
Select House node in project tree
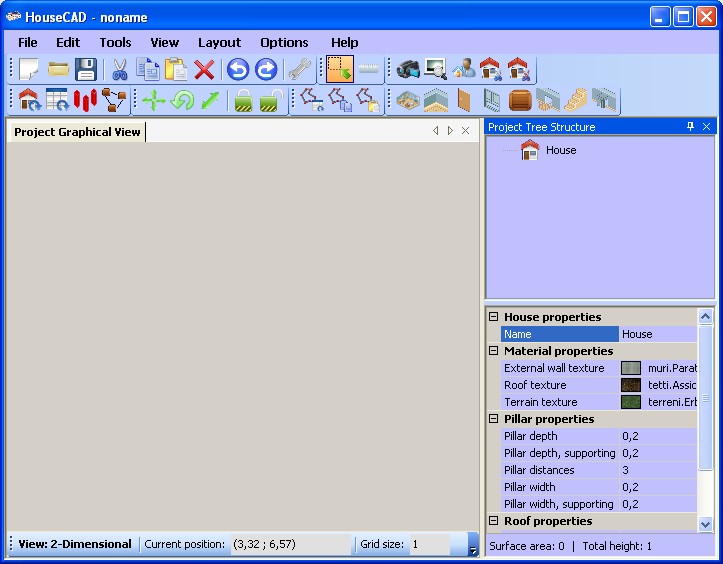click(x=549, y=150)
